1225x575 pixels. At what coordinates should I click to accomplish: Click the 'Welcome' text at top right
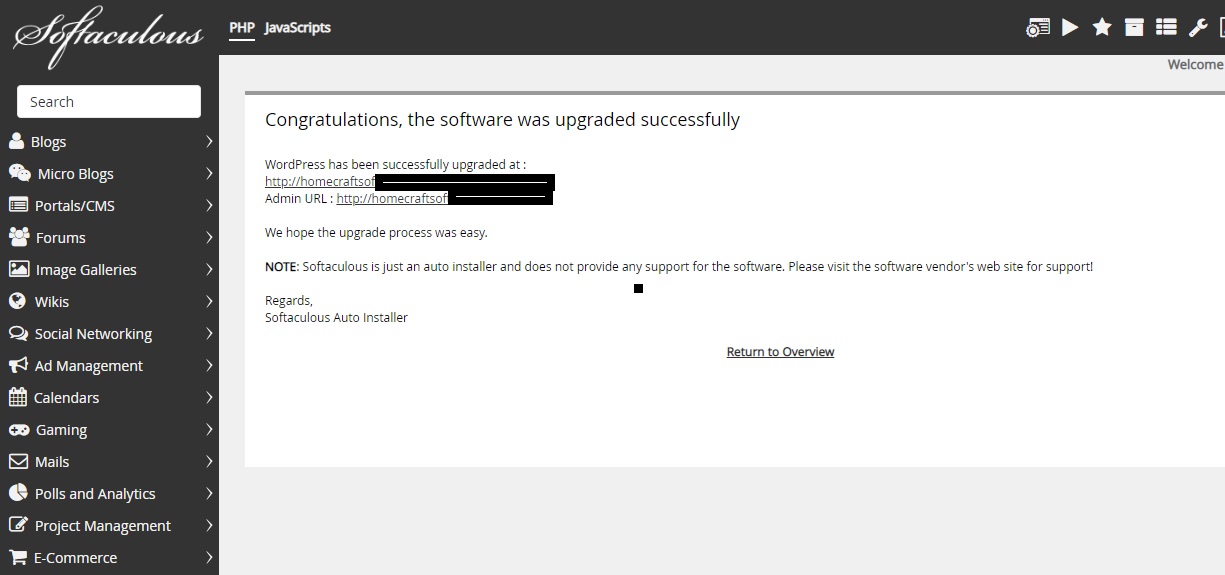[1195, 64]
